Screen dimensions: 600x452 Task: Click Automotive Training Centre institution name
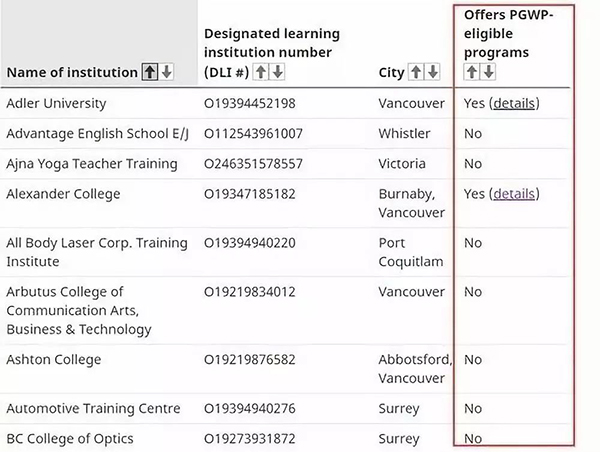pyautogui.click(x=93, y=408)
